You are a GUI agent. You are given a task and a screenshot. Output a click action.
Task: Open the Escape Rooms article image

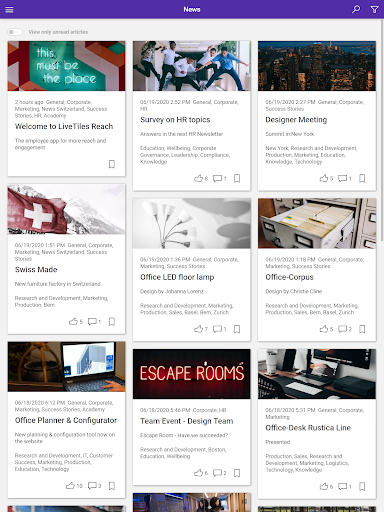point(192,374)
